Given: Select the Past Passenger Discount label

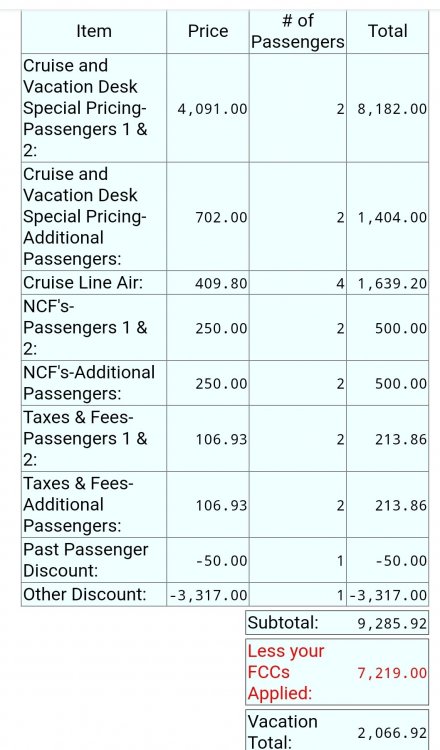Looking at the screenshot, I should pos(86,560).
